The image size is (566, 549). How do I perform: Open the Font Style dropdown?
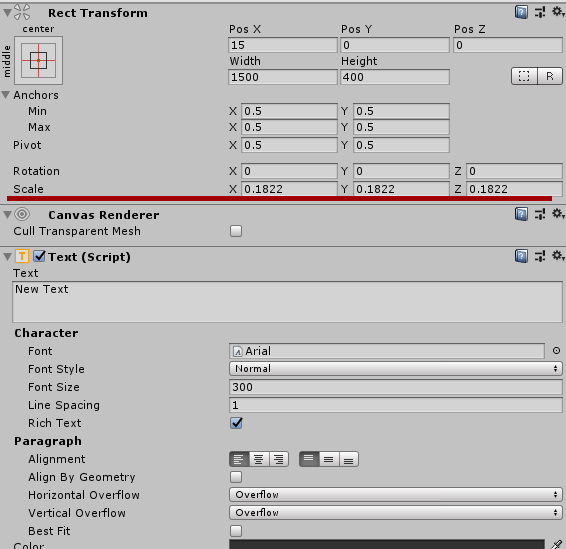click(x=396, y=369)
